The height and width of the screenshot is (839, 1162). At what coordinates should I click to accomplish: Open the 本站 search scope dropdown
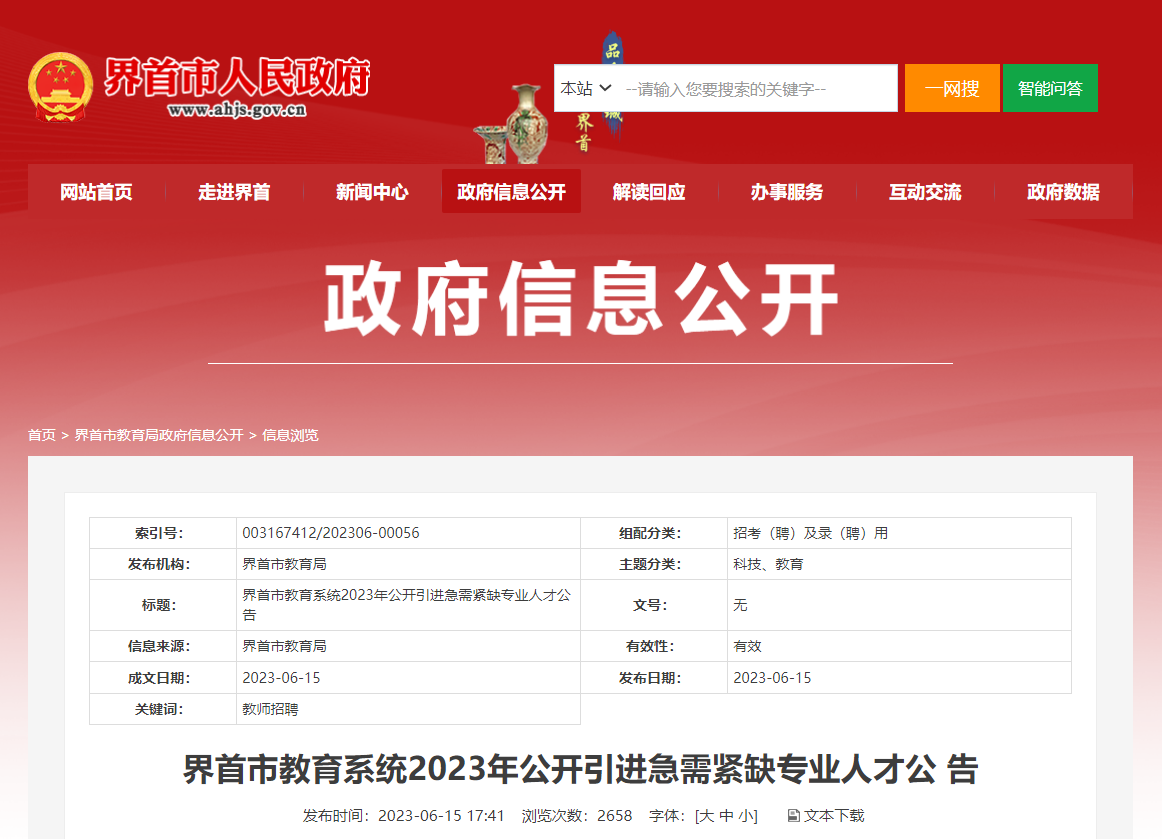586,88
